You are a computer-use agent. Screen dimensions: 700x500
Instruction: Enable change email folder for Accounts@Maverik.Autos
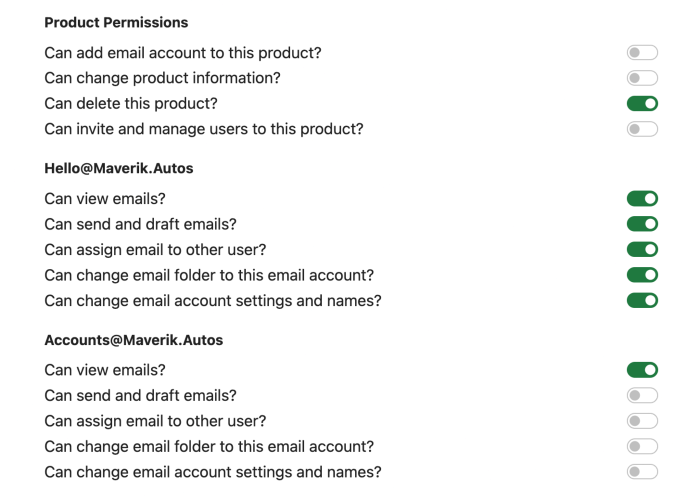coord(642,446)
